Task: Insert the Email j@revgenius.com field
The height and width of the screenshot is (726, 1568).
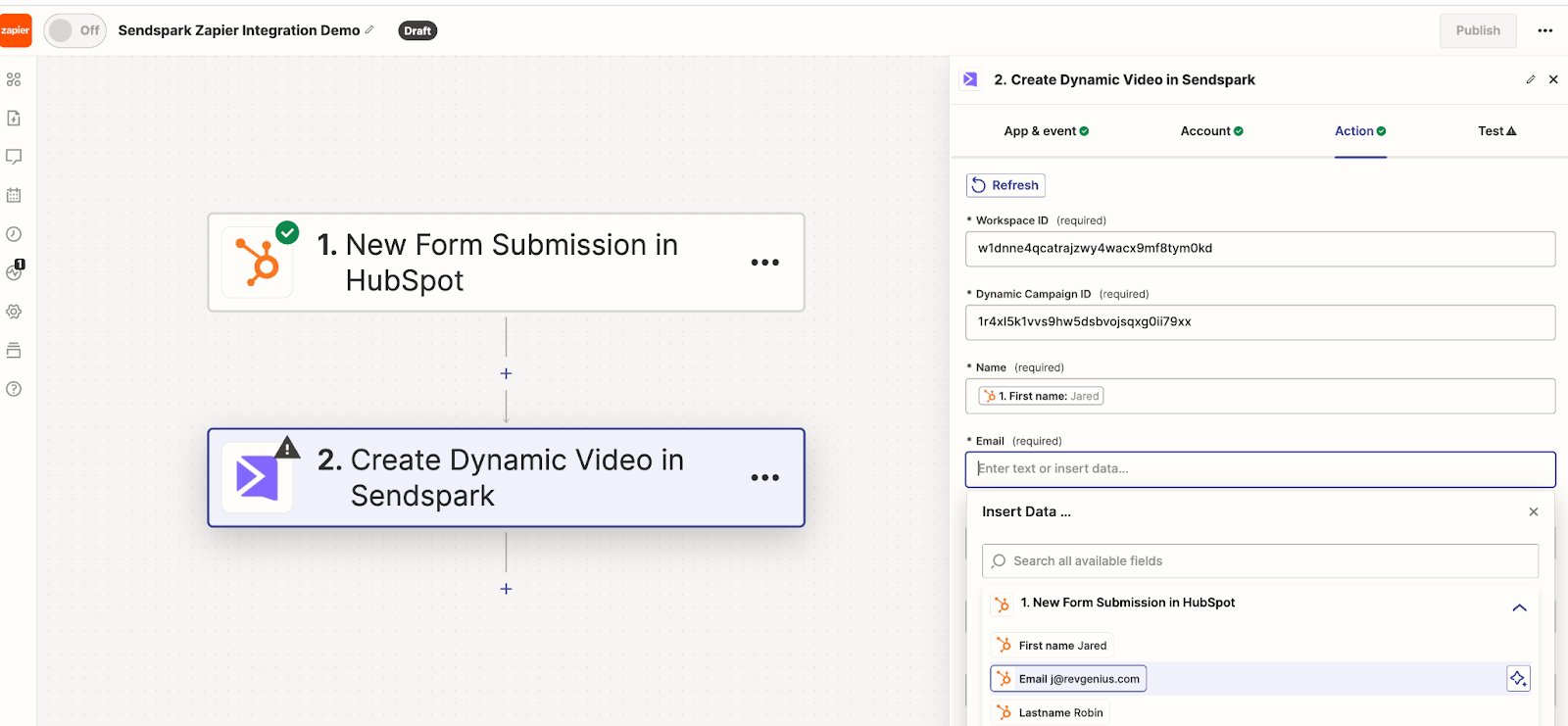Action: (1069, 679)
